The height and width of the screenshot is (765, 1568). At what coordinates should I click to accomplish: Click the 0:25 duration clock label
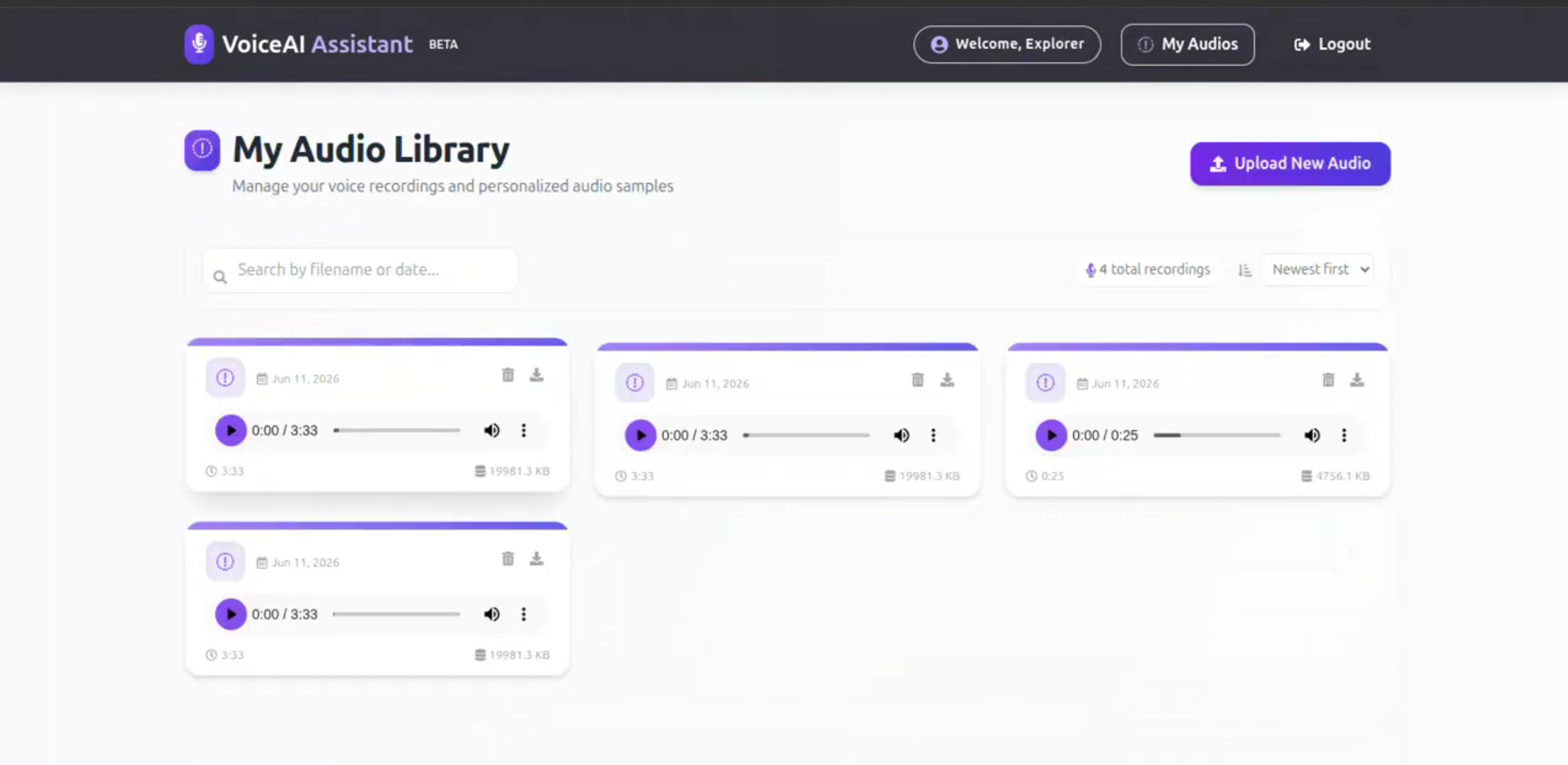tap(1044, 476)
